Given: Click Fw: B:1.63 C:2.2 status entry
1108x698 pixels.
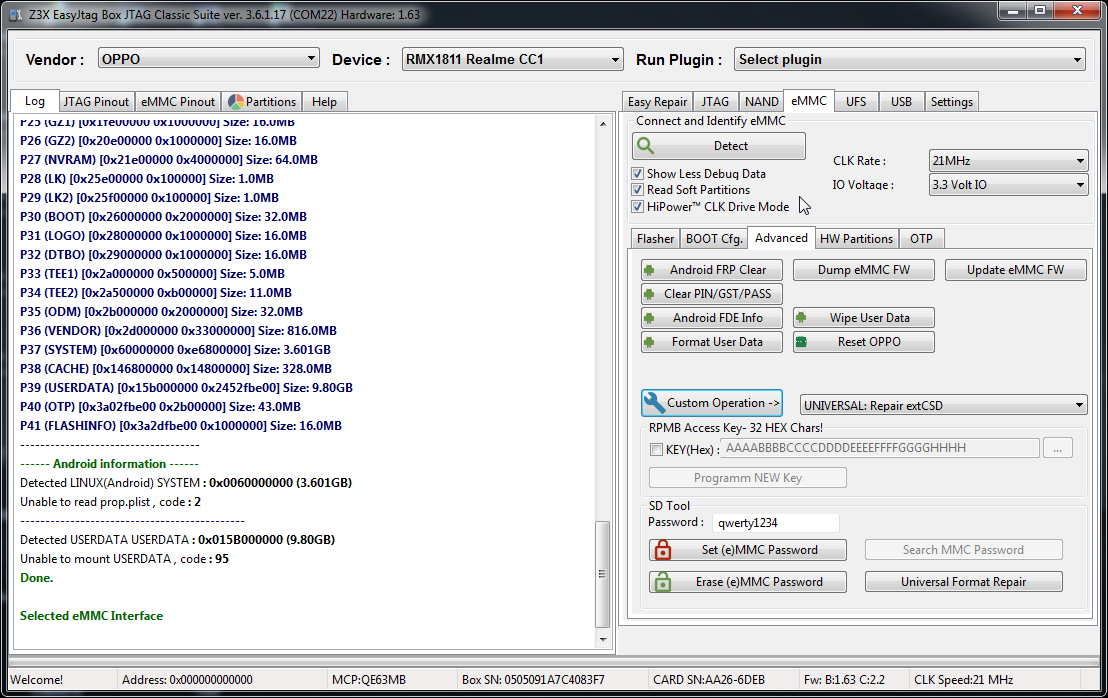Looking at the screenshot, I should [x=844, y=680].
